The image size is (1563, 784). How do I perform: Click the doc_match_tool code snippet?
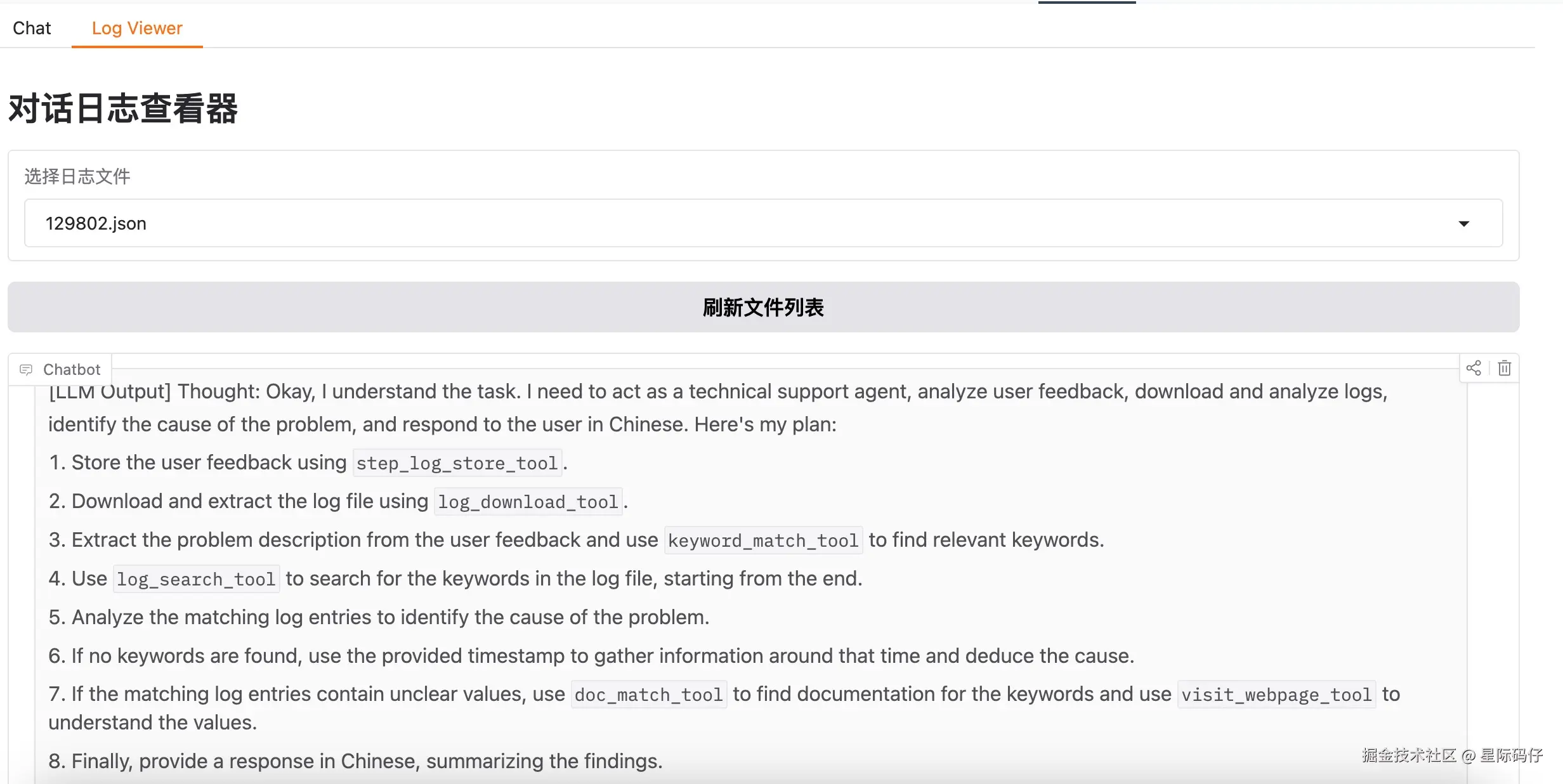[648, 695]
